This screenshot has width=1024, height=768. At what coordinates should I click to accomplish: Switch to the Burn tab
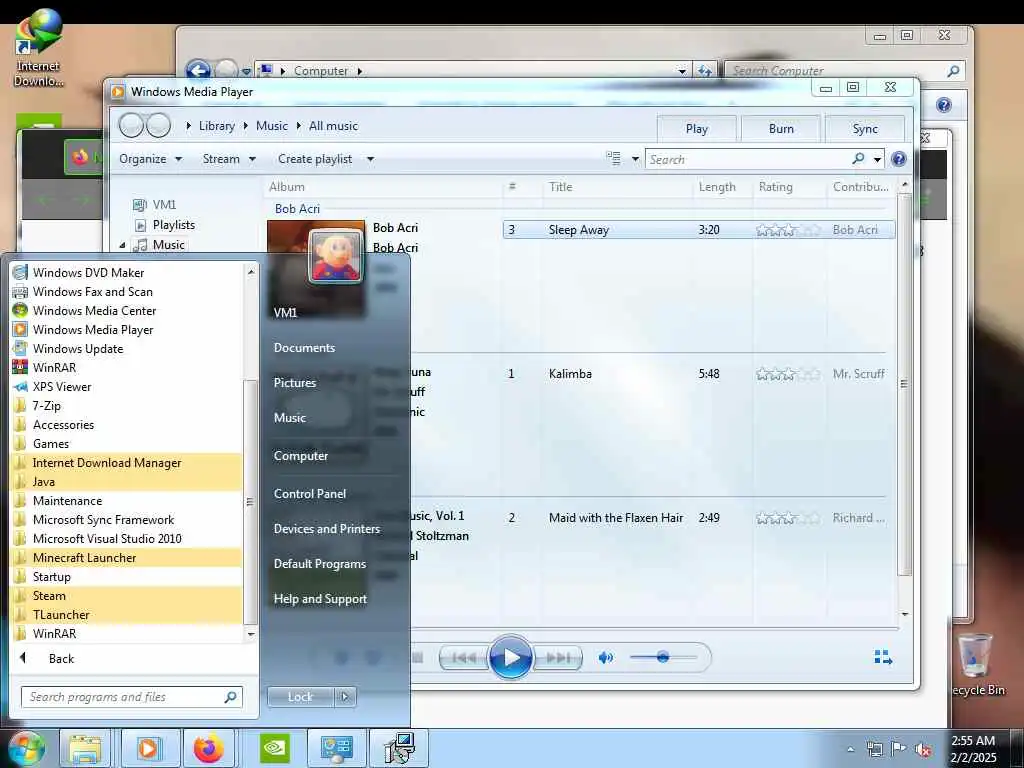[x=781, y=129]
